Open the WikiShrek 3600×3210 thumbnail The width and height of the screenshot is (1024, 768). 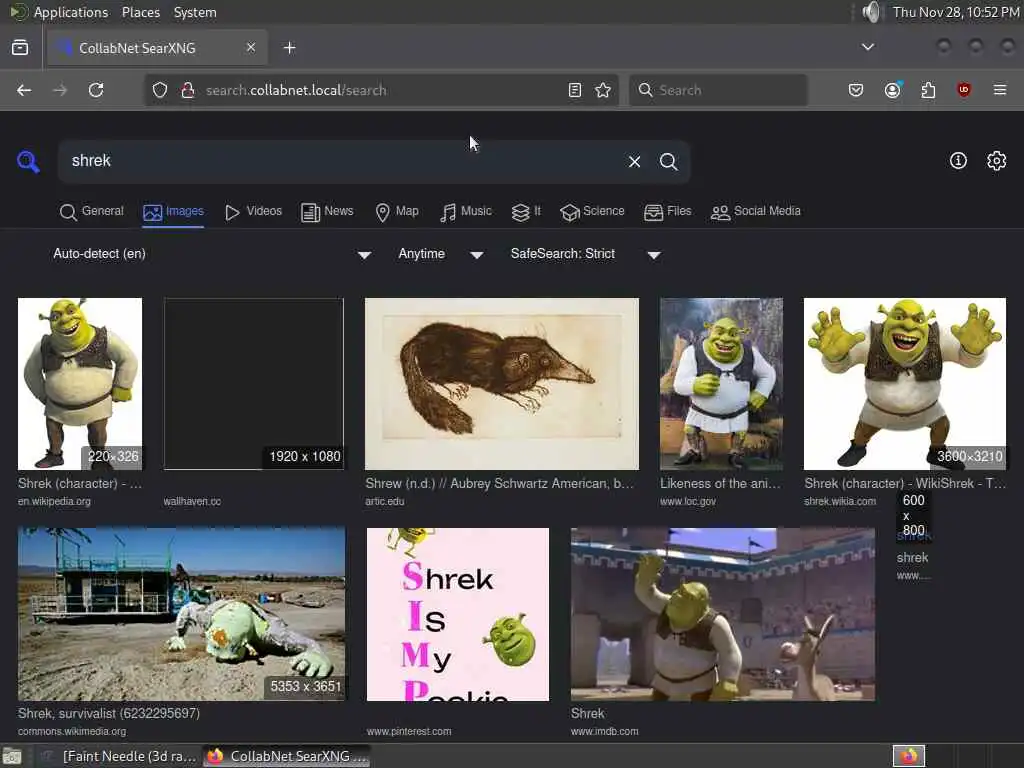(904, 384)
